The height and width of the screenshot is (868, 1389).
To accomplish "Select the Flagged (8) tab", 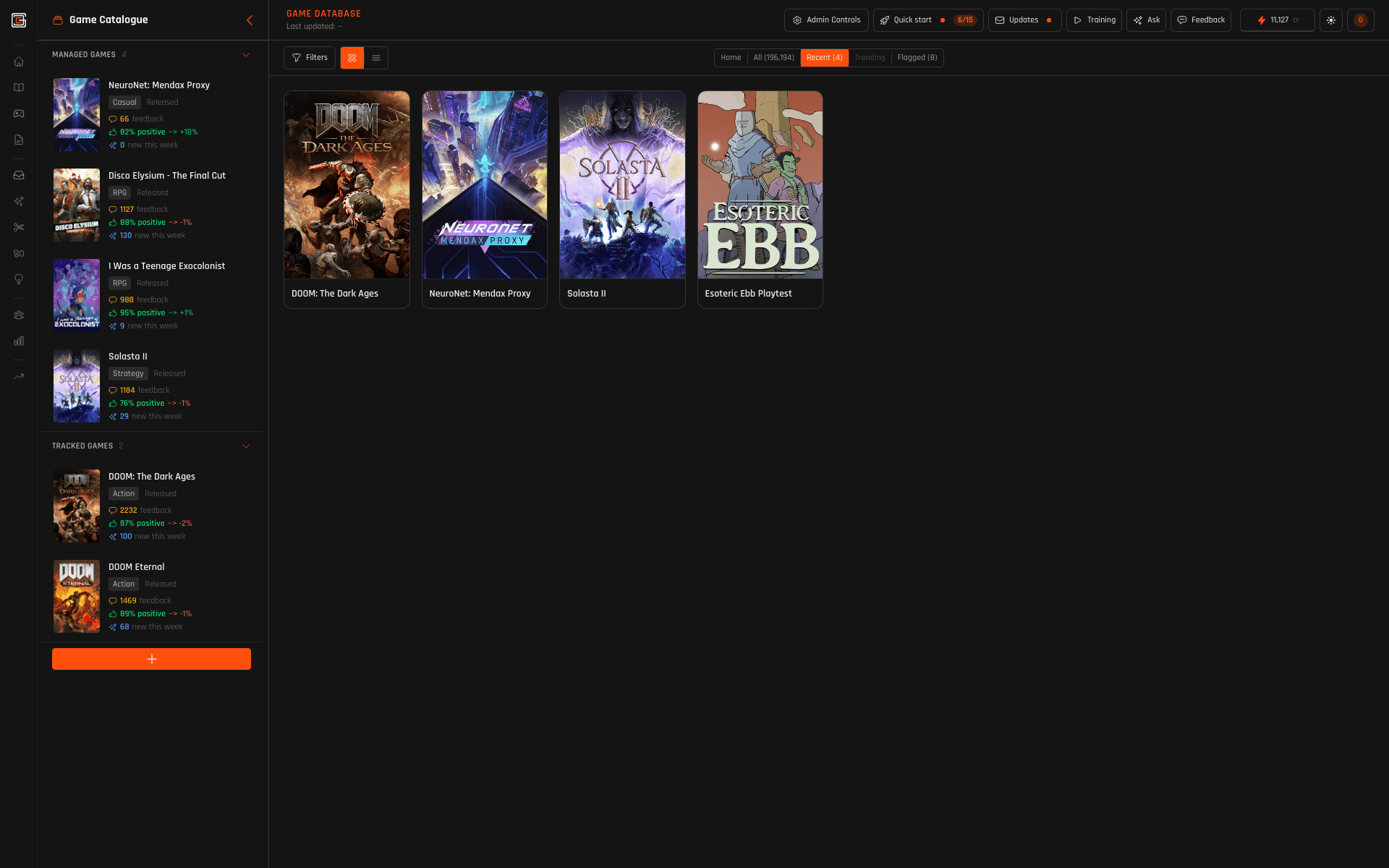I will [x=917, y=58].
